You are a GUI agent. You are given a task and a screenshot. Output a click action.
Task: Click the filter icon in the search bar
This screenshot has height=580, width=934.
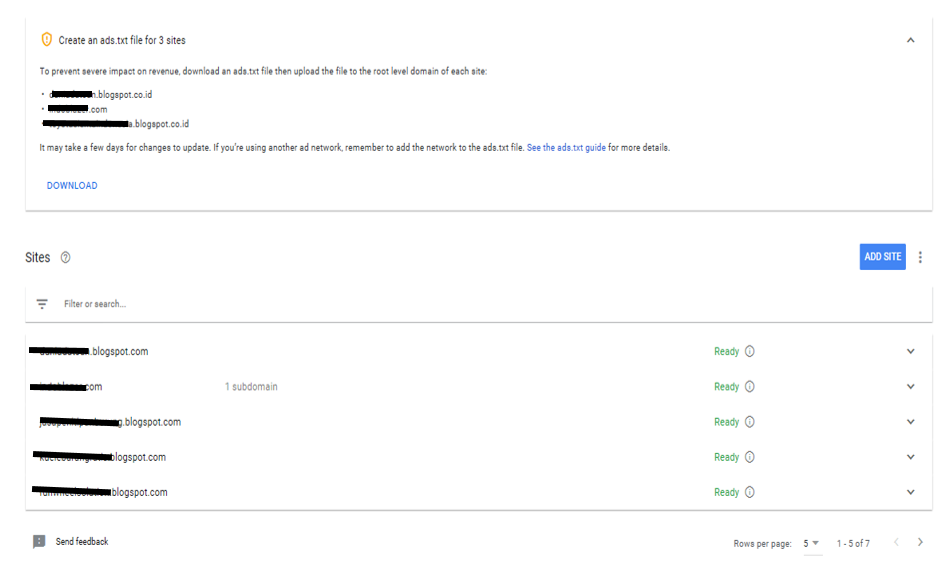(x=42, y=304)
